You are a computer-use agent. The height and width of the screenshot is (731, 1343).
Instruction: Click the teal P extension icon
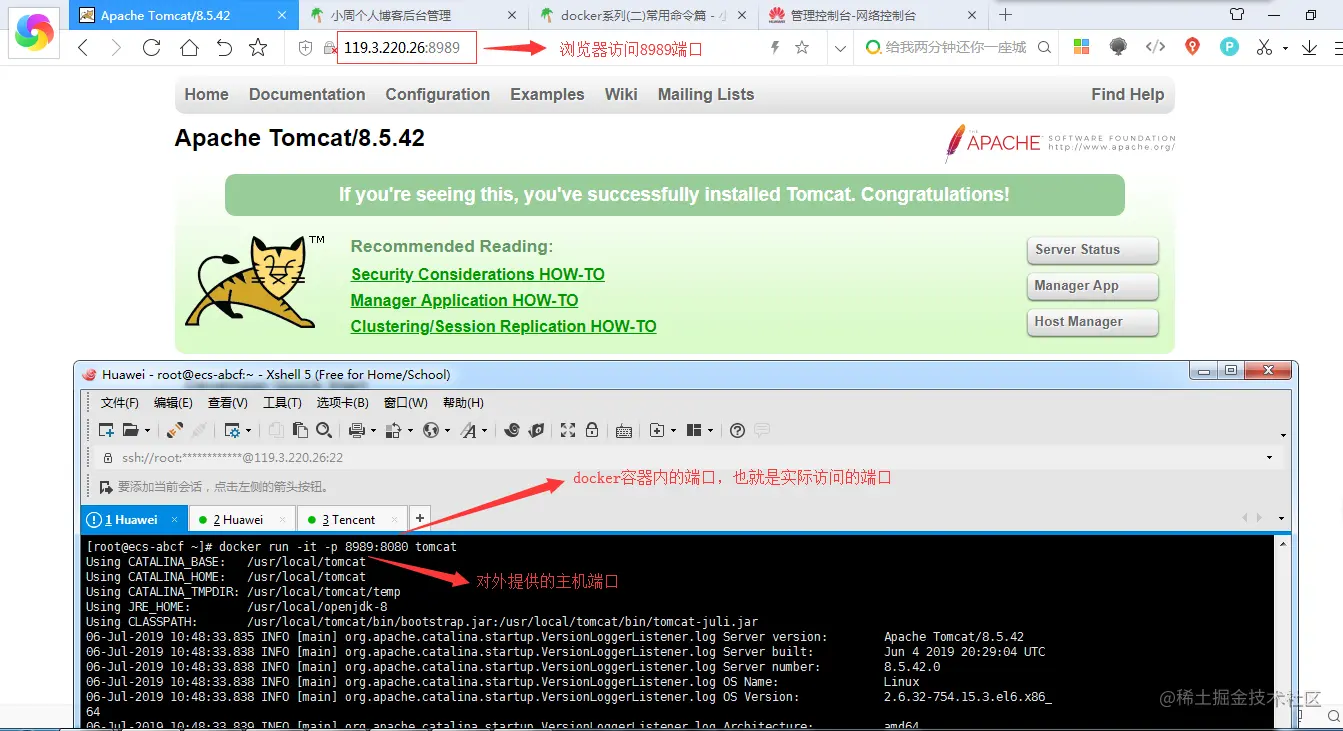click(1229, 47)
